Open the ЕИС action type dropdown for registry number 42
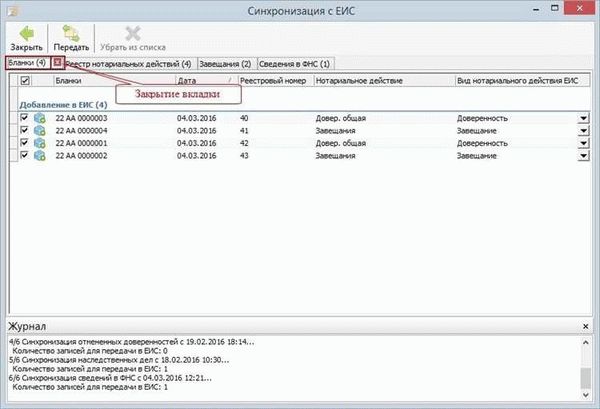600x409 pixels. [583, 143]
